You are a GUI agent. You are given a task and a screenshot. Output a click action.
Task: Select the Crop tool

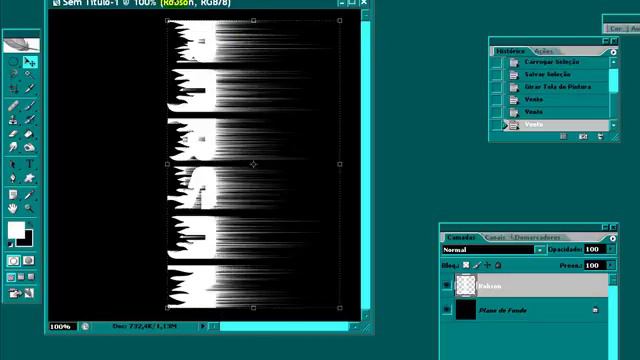click(x=13, y=89)
